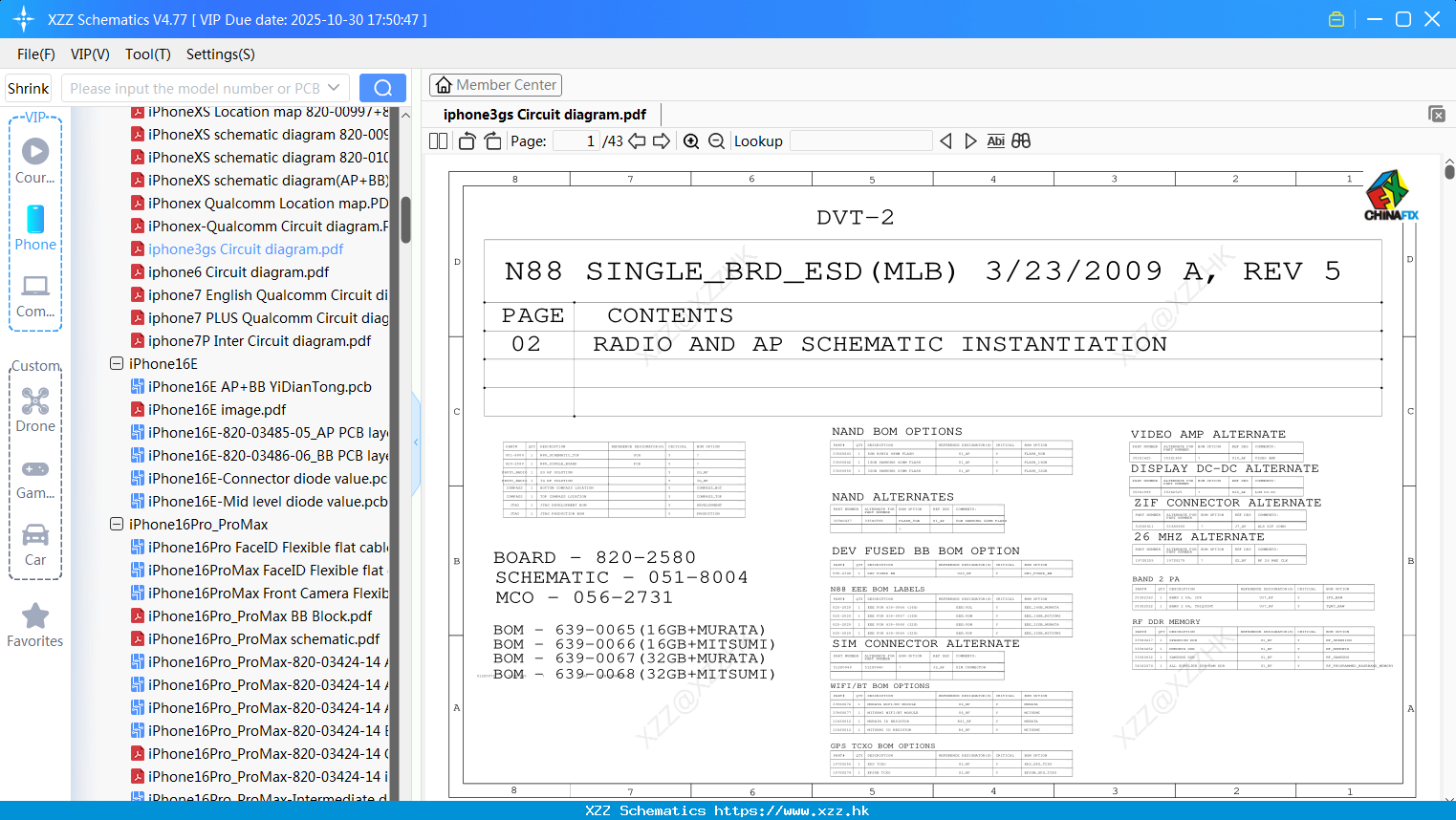This screenshot has width=1456, height=820.
Task: Open iphone7 PLUS Qualcomm Circuit diagram
Action: pos(260,317)
